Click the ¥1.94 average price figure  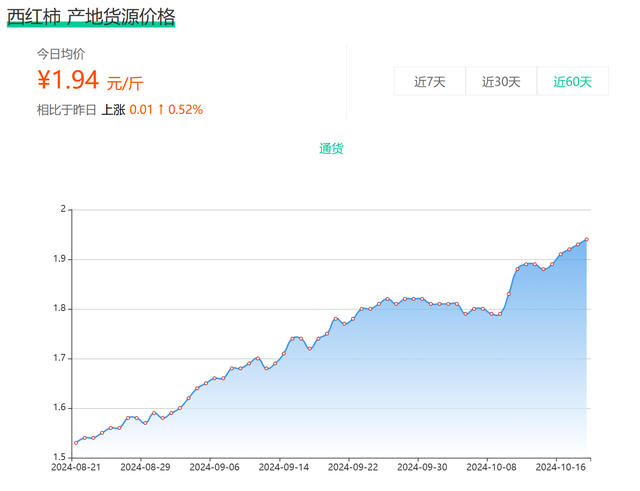click(x=69, y=80)
